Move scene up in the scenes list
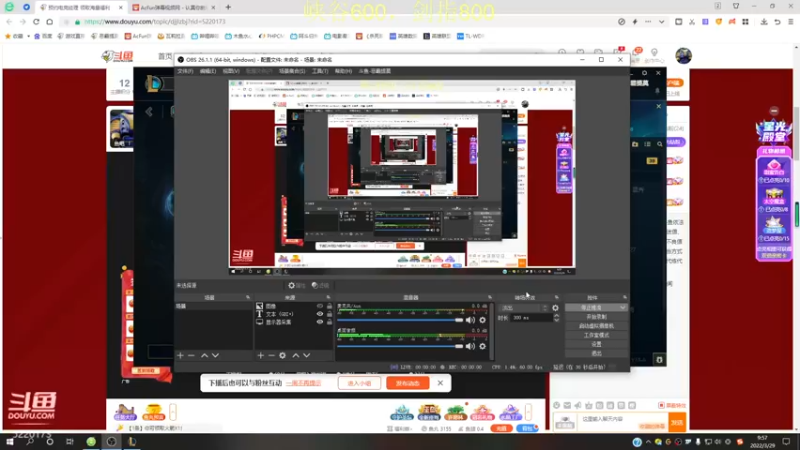 pyautogui.click(x=204, y=355)
